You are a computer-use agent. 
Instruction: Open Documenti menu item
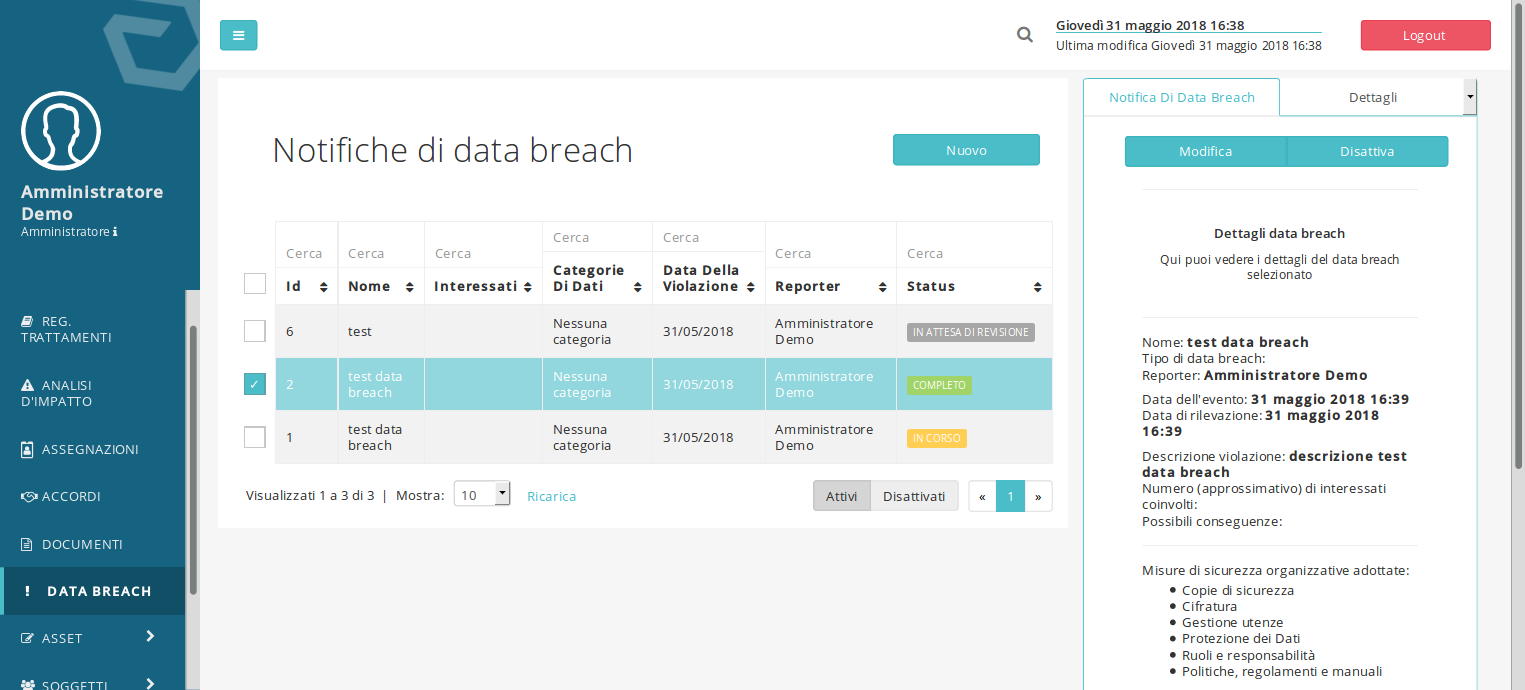(x=92, y=545)
